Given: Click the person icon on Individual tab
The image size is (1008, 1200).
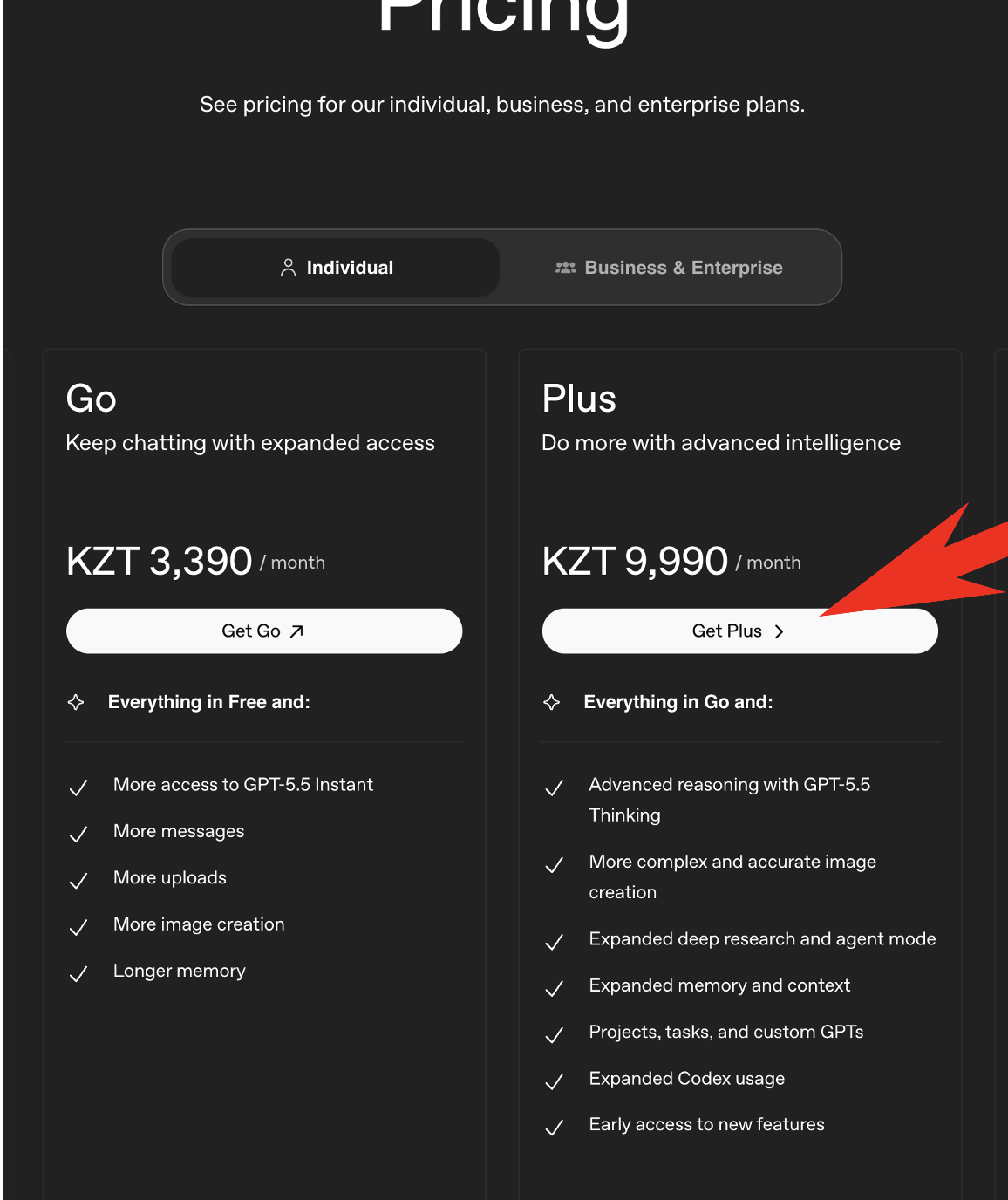Looking at the screenshot, I should [288, 268].
